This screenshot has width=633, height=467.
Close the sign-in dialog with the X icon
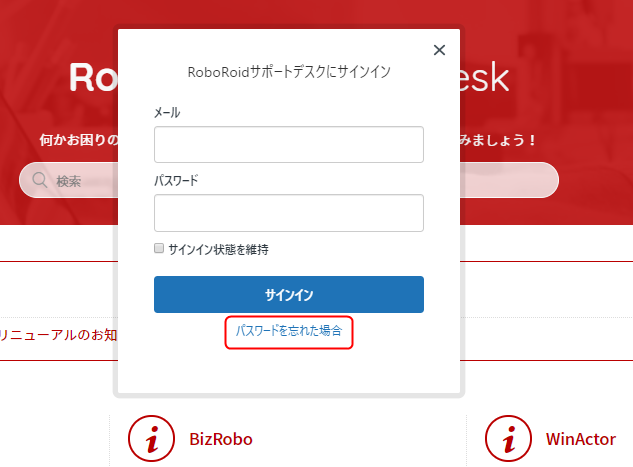439,50
